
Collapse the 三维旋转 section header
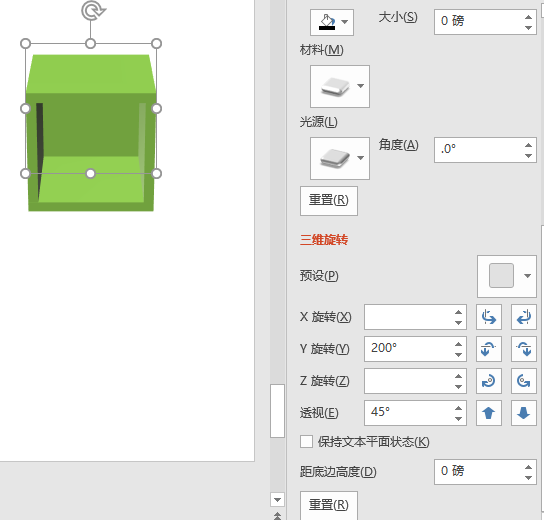tap(324, 240)
